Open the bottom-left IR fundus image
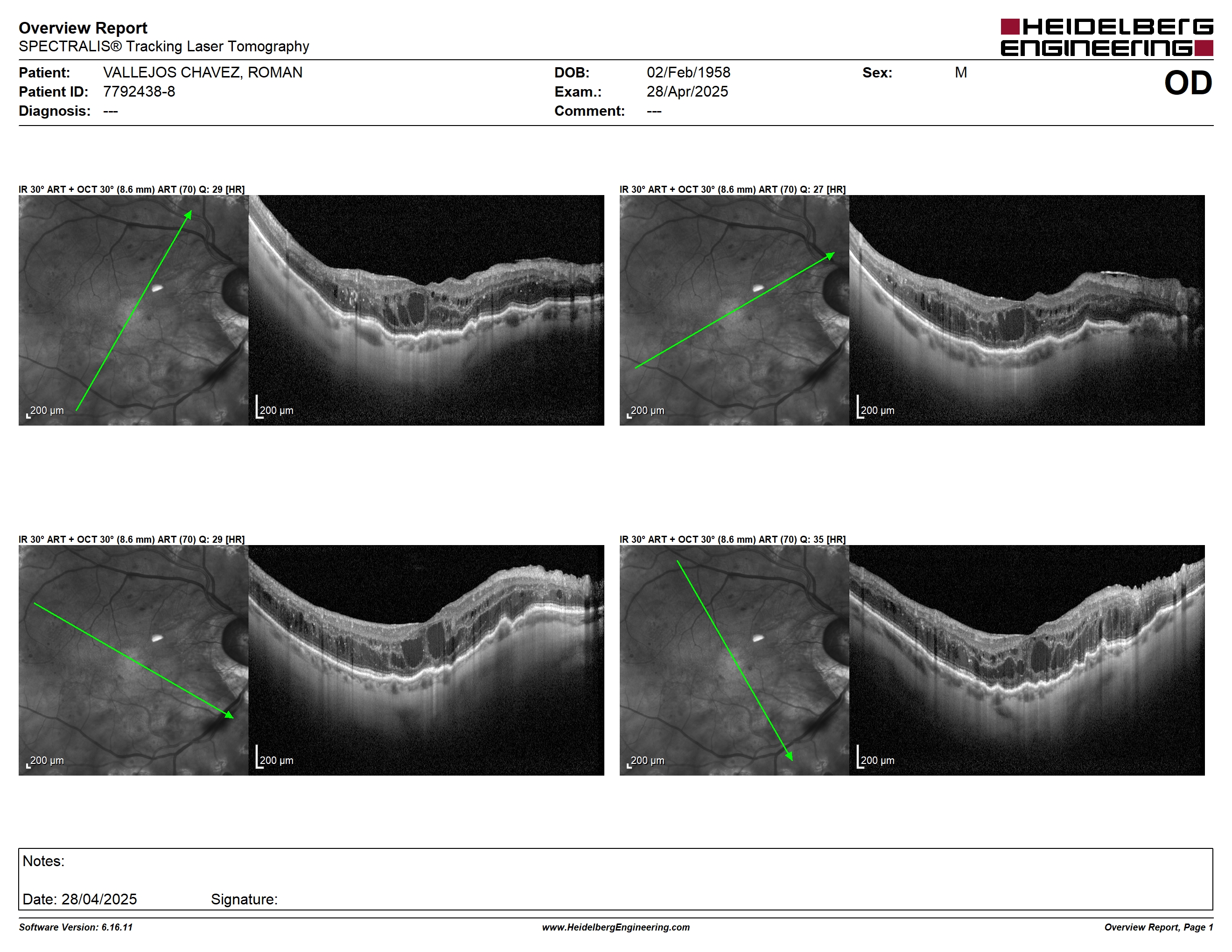The height and width of the screenshot is (952, 1232). point(133,660)
